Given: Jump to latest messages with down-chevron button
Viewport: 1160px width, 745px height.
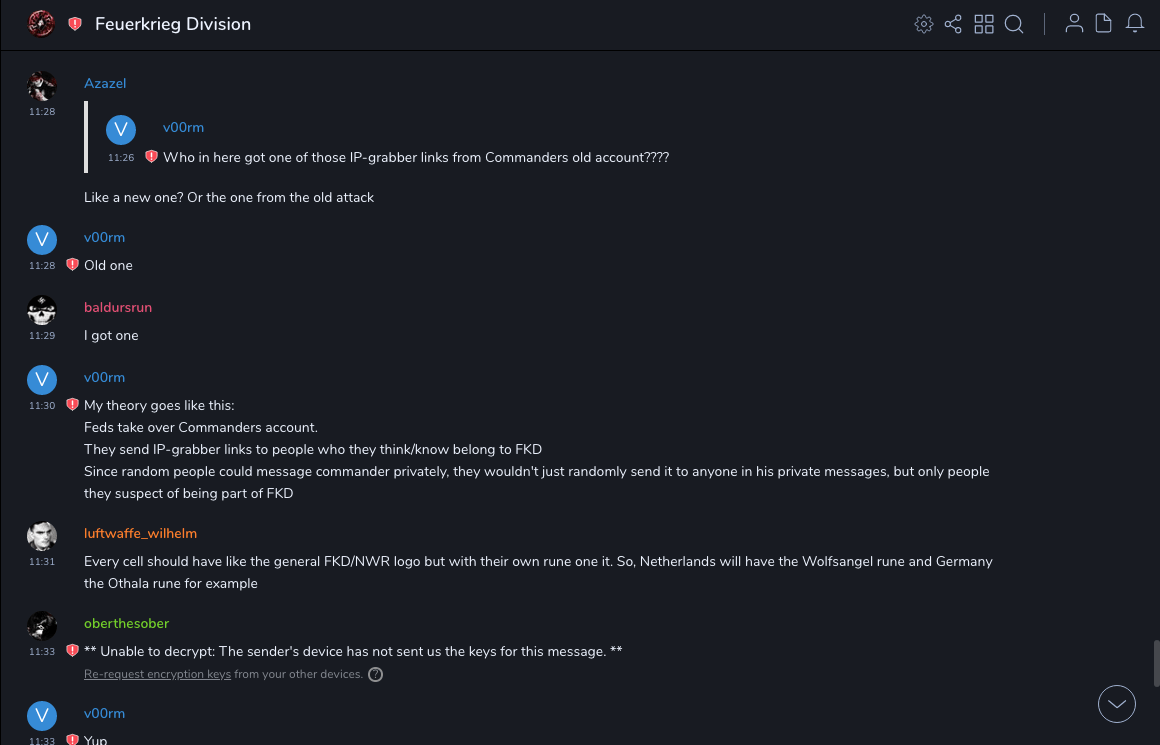Looking at the screenshot, I should tap(1117, 704).
